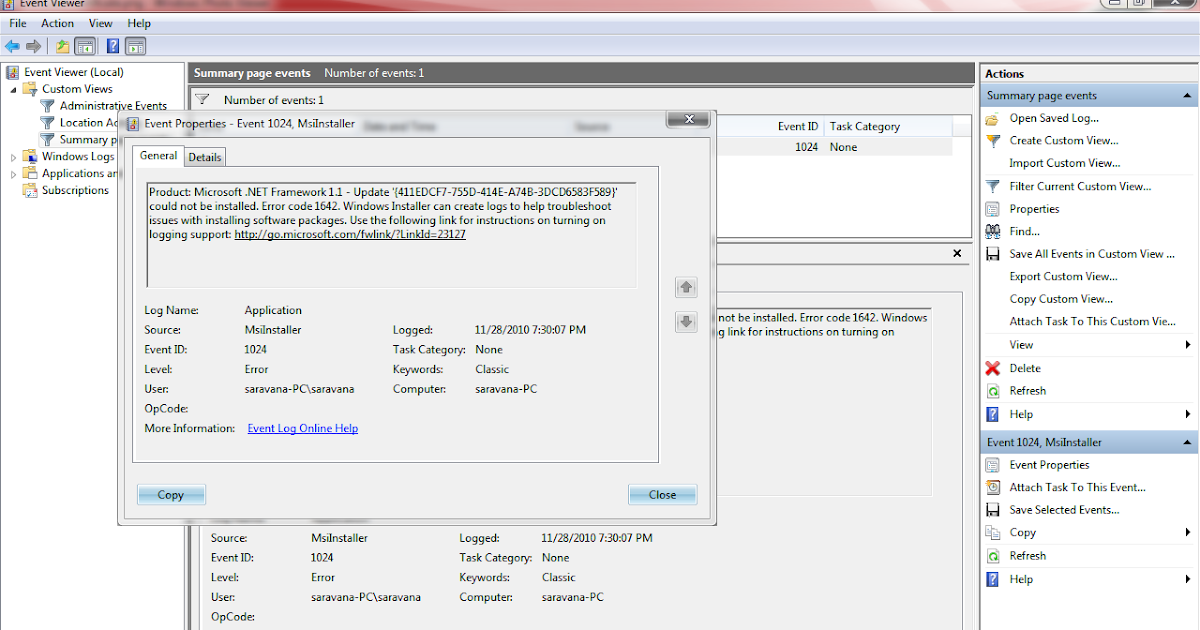
Task: Click Save Selected Events action
Action: pyautogui.click(x=1064, y=510)
